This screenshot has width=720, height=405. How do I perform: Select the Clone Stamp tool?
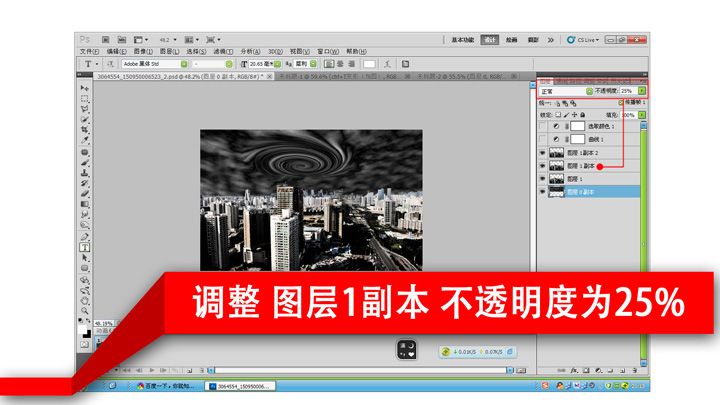(84, 173)
